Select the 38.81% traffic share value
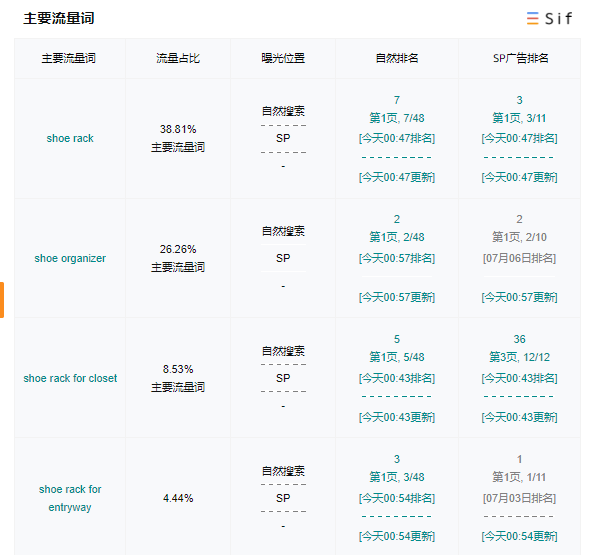The image size is (589, 555). point(178,129)
